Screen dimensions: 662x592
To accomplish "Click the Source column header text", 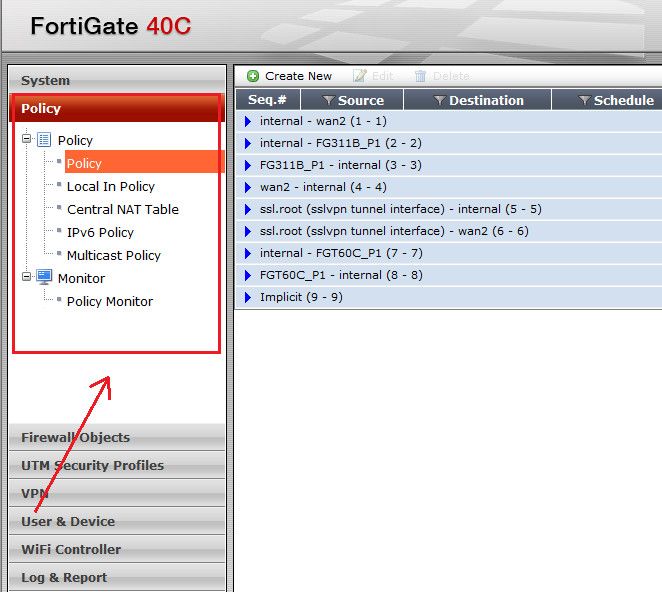I will [x=361, y=100].
